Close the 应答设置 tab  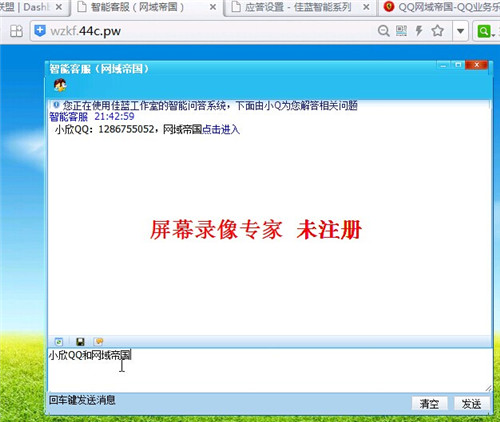tap(366, 7)
